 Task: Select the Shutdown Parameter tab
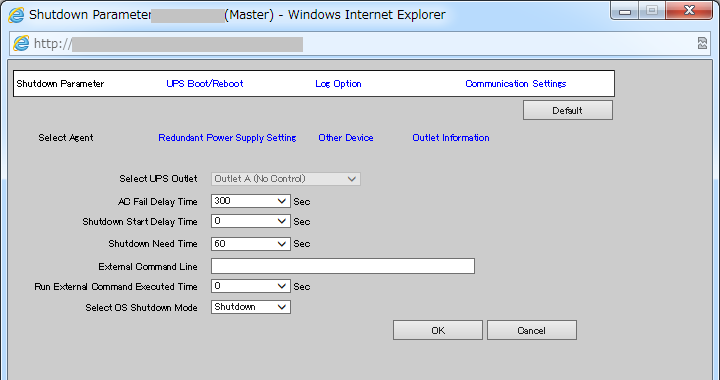(60, 84)
